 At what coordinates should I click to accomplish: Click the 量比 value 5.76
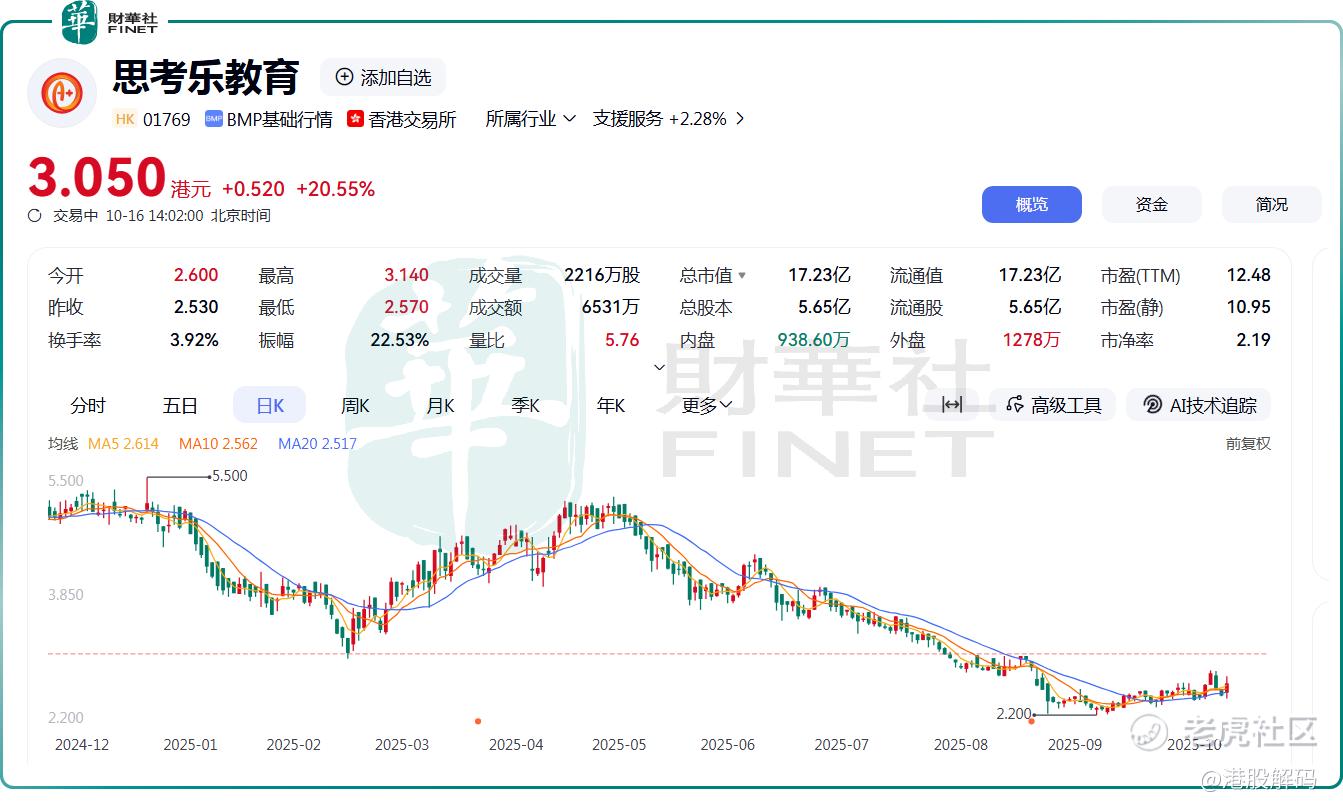click(622, 340)
